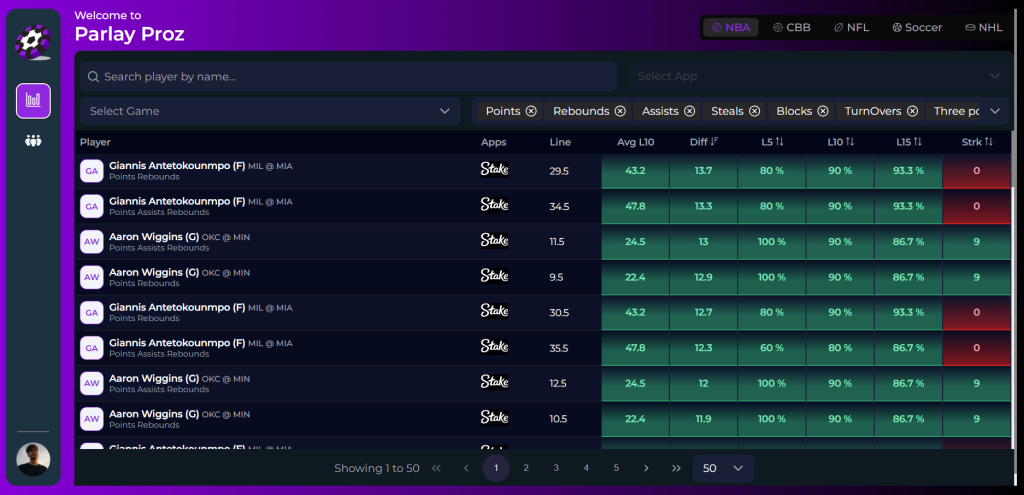The image size is (1024, 495).
Task: Open the stats chart sidebar icon
Action: (x=33, y=101)
